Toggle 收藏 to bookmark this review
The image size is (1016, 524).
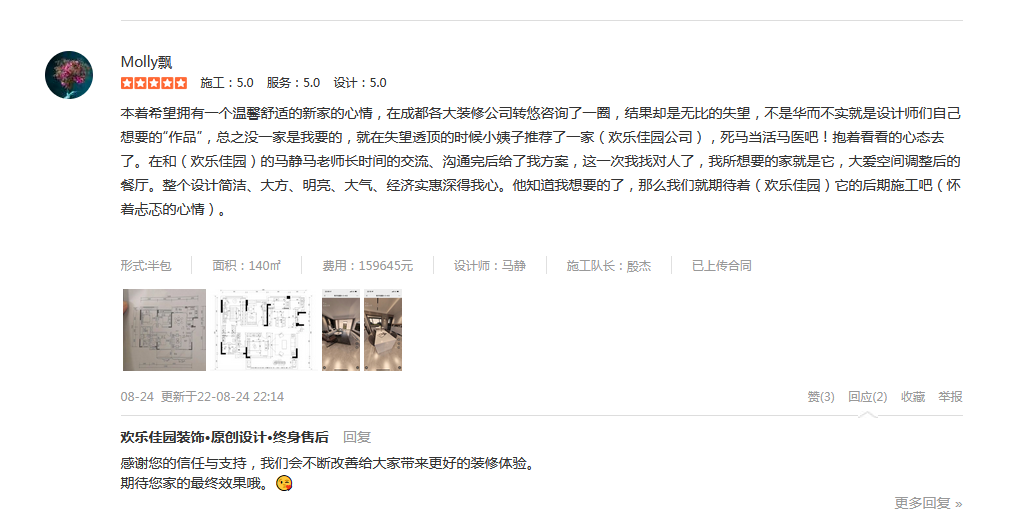[x=913, y=396]
